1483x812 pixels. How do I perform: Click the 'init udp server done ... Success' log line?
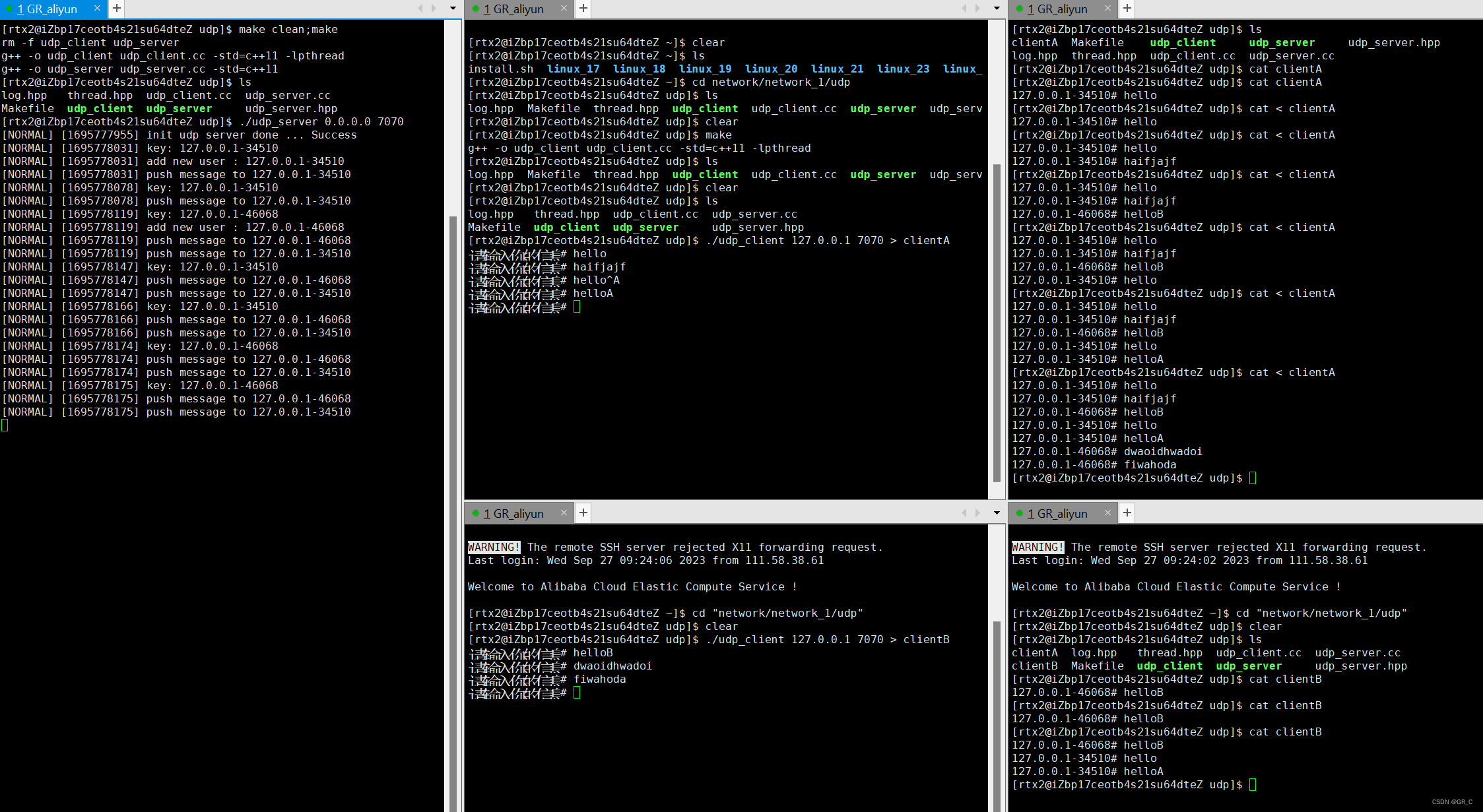click(179, 135)
